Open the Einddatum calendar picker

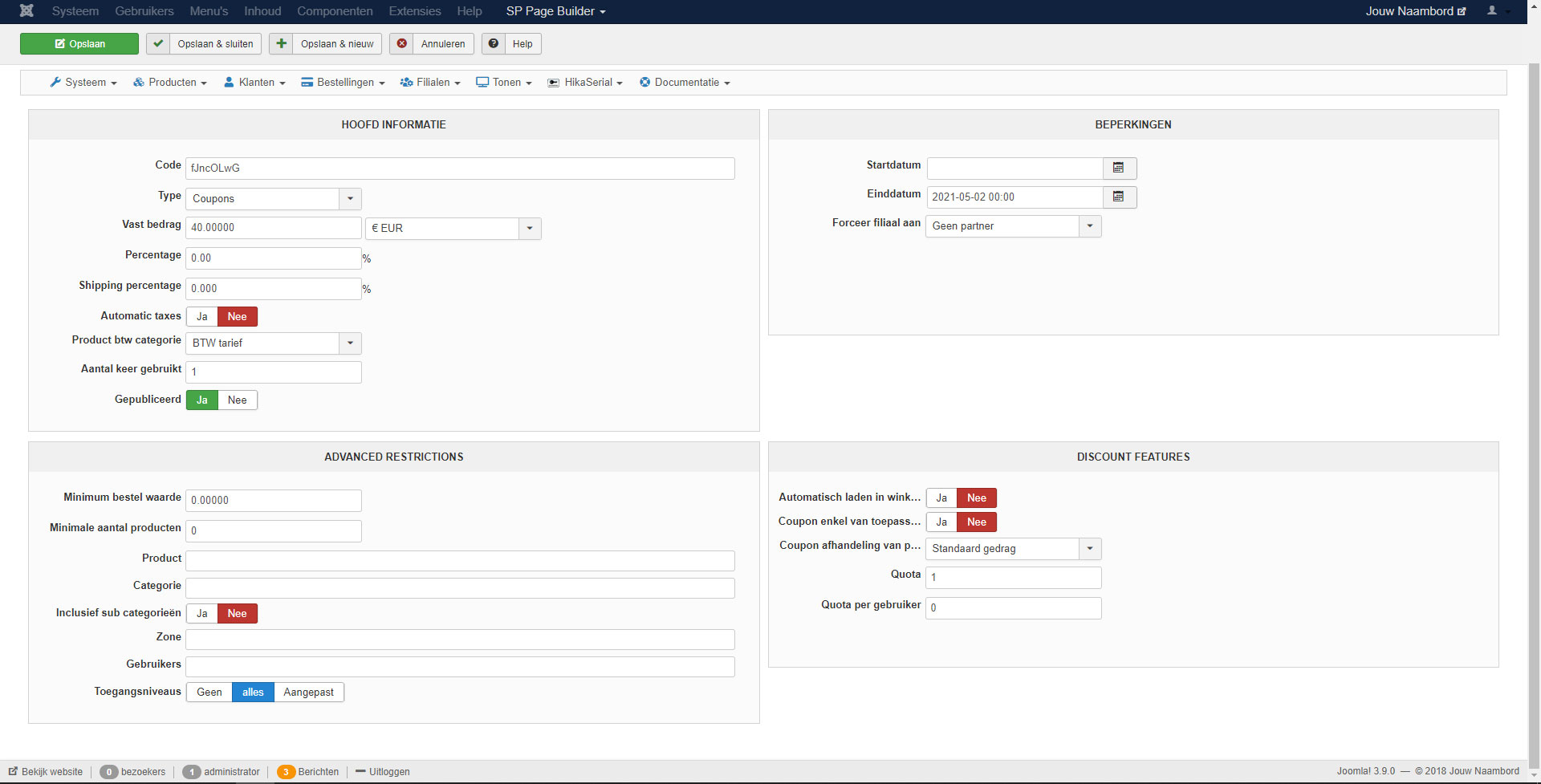pos(1119,197)
